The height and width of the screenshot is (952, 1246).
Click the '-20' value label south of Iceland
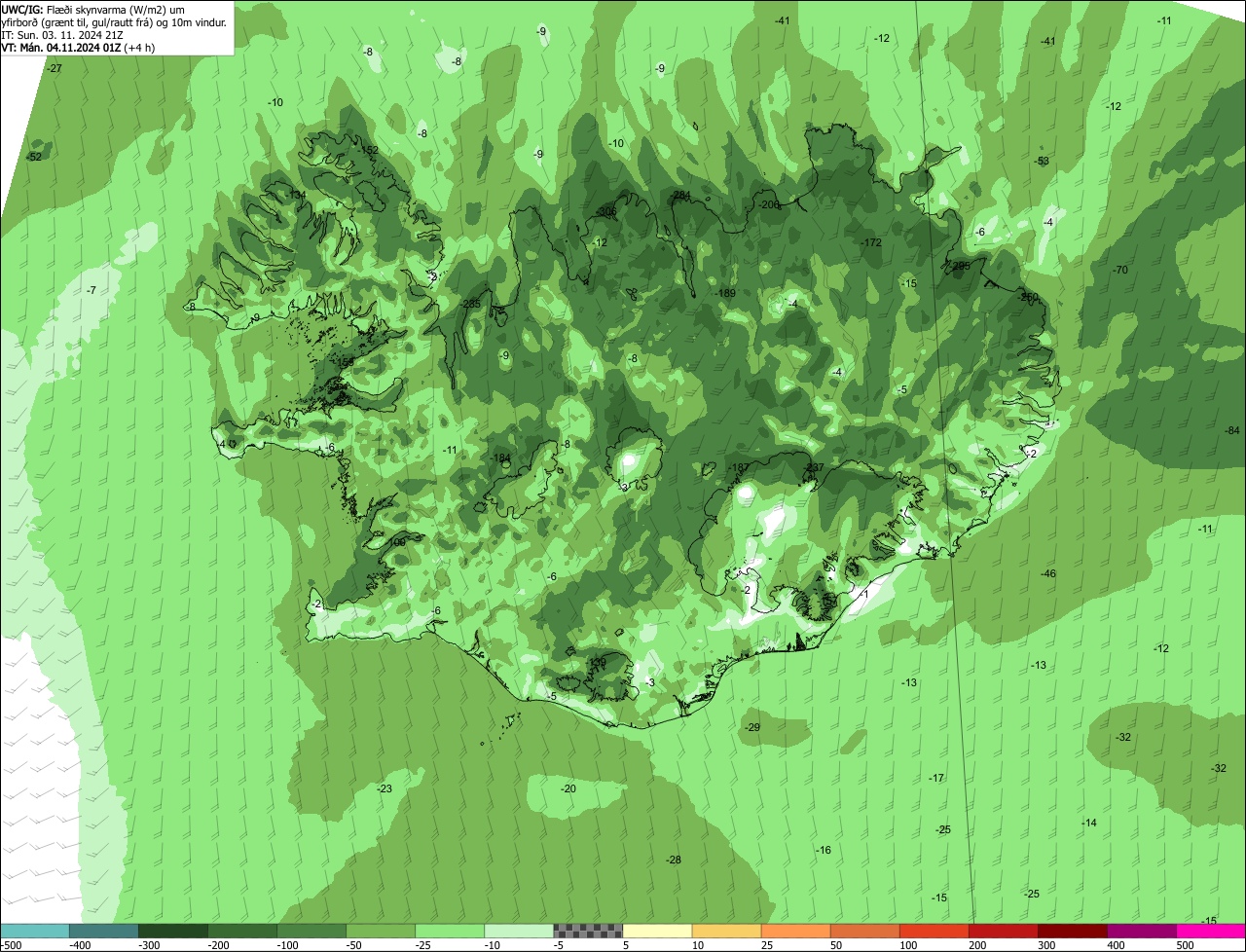click(568, 788)
